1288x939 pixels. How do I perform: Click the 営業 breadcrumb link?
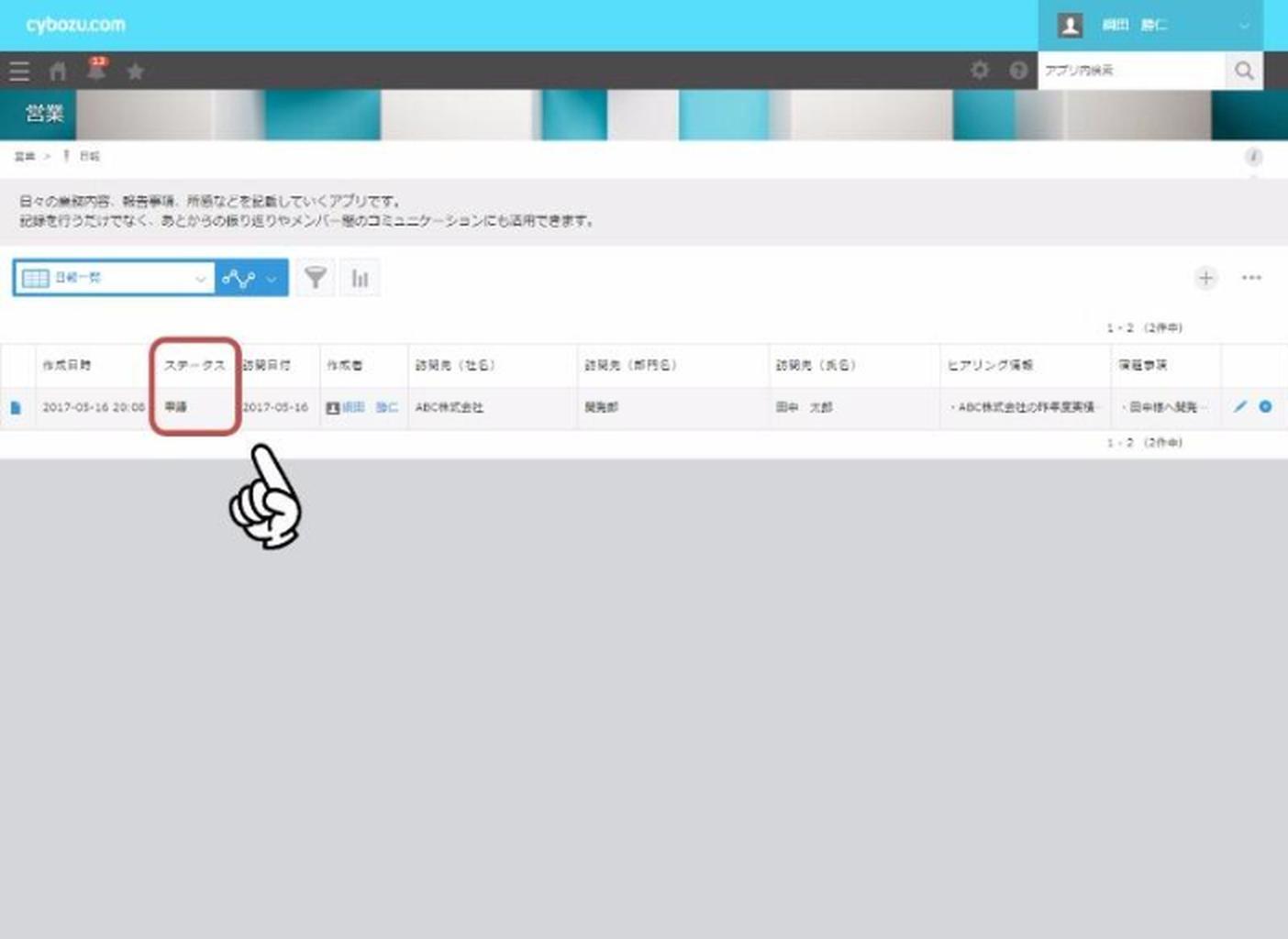click(x=24, y=157)
